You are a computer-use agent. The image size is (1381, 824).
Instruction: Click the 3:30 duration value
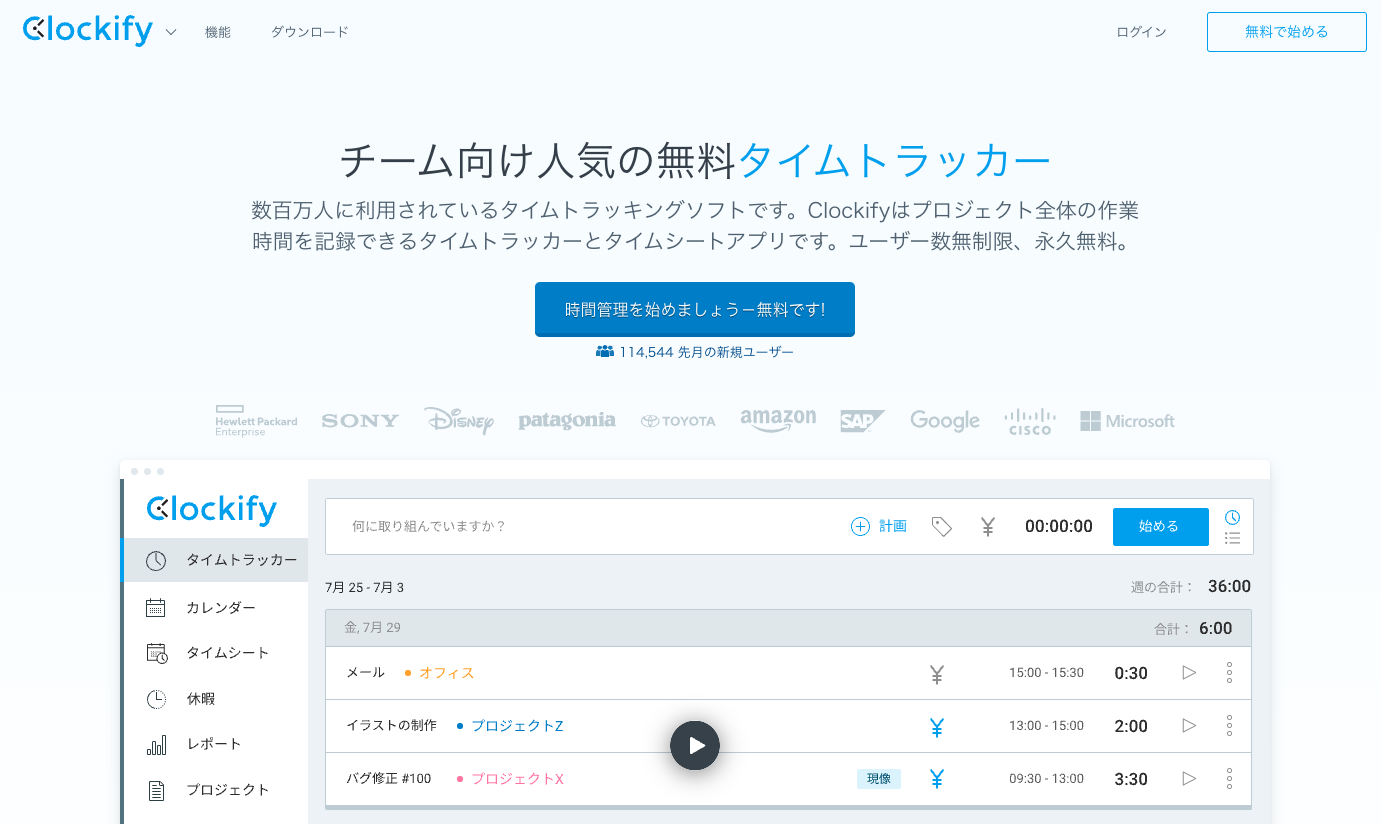tap(1131, 780)
